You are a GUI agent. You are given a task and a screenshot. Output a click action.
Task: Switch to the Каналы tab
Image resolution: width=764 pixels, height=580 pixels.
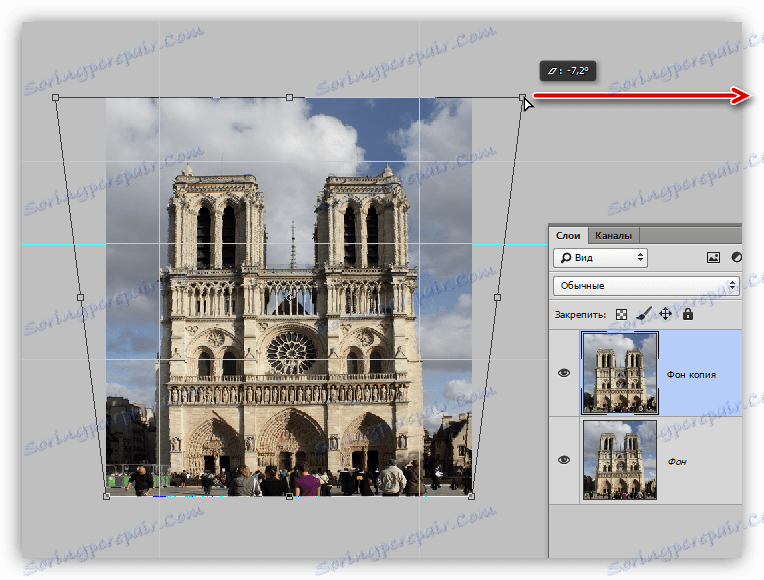pos(613,235)
